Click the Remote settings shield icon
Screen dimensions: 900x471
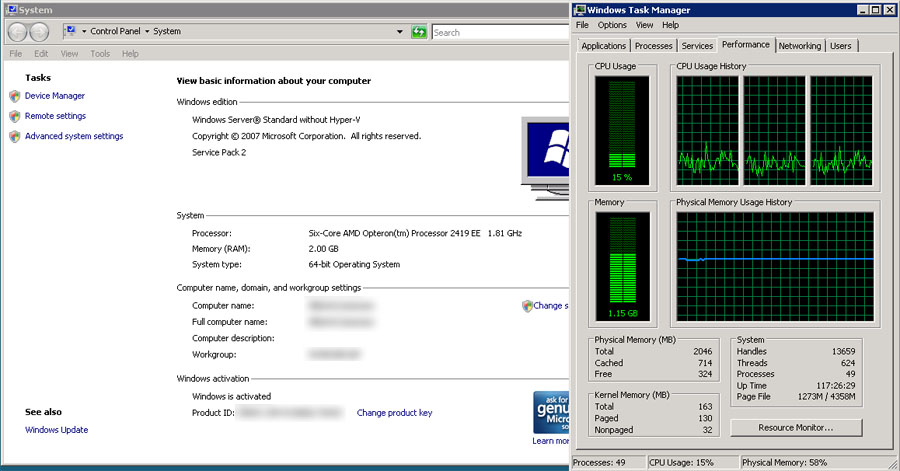click(14, 116)
